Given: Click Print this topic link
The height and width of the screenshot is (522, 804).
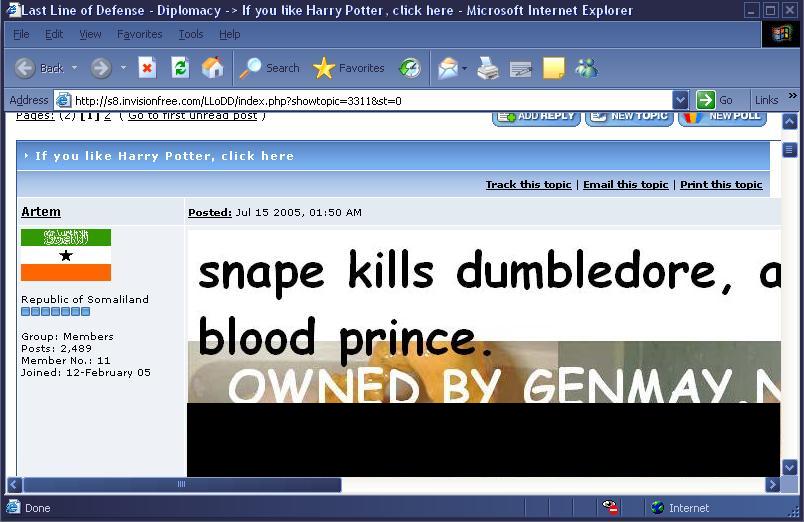Looking at the screenshot, I should click(x=721, y=185).
